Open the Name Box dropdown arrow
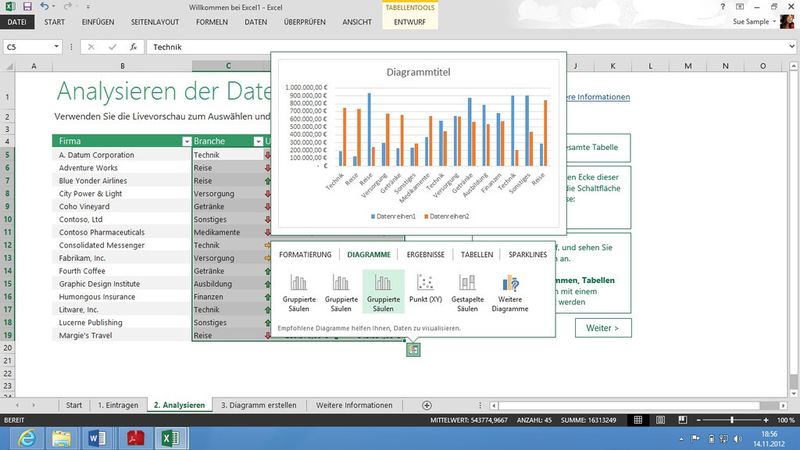This screenshot has height=450, width=800. point(56,47)
